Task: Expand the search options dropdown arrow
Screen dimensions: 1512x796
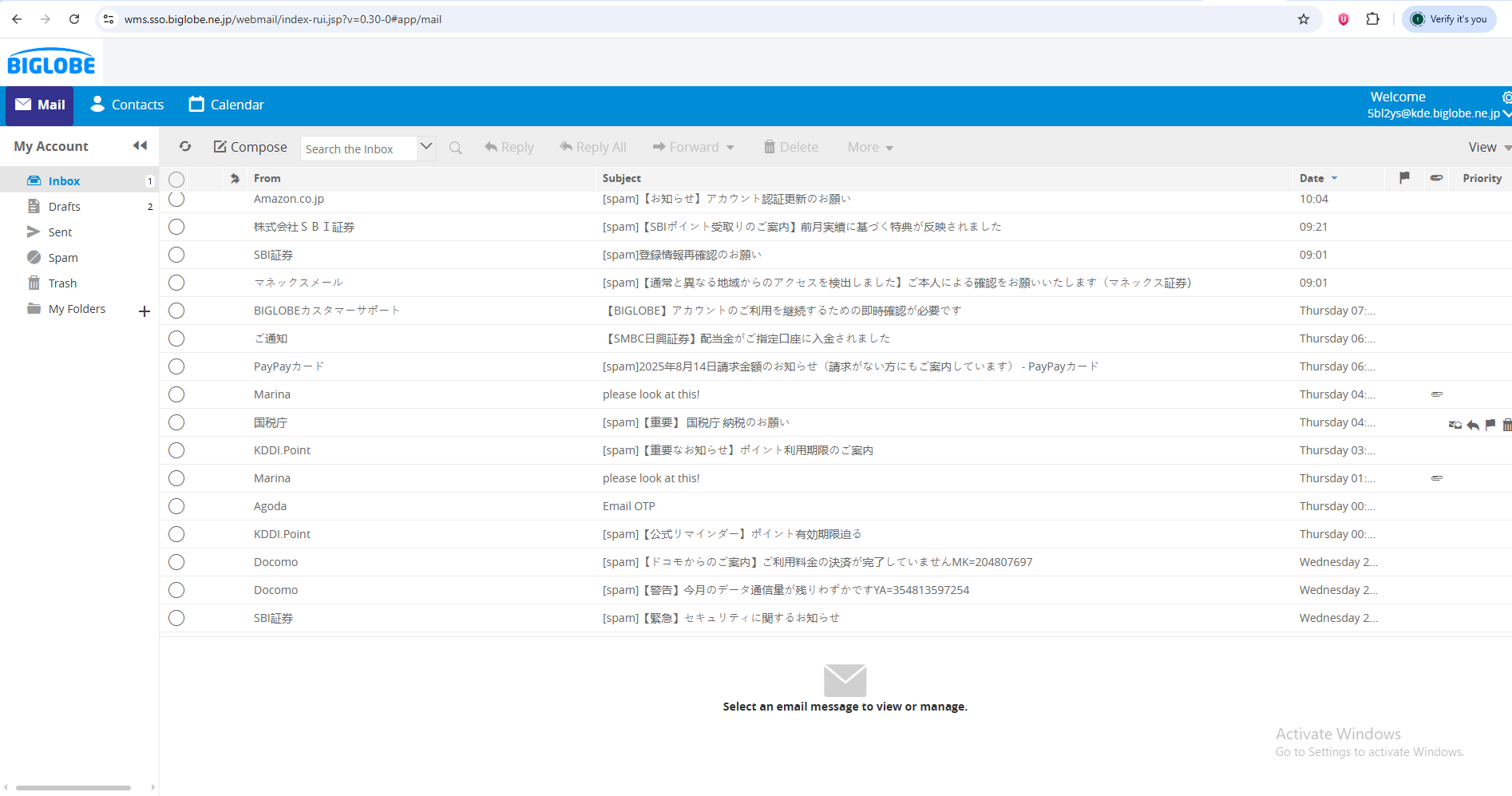Action: (426, 147)
